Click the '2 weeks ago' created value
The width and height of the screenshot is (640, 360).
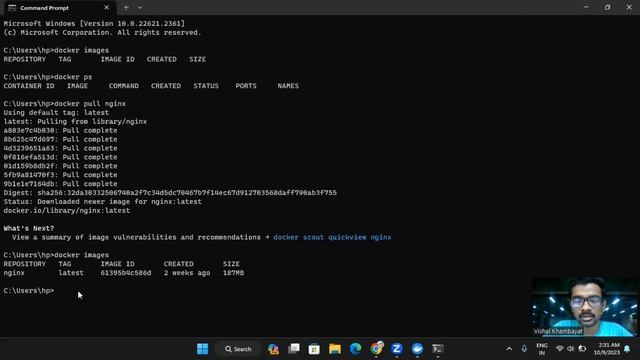(187, 273)
